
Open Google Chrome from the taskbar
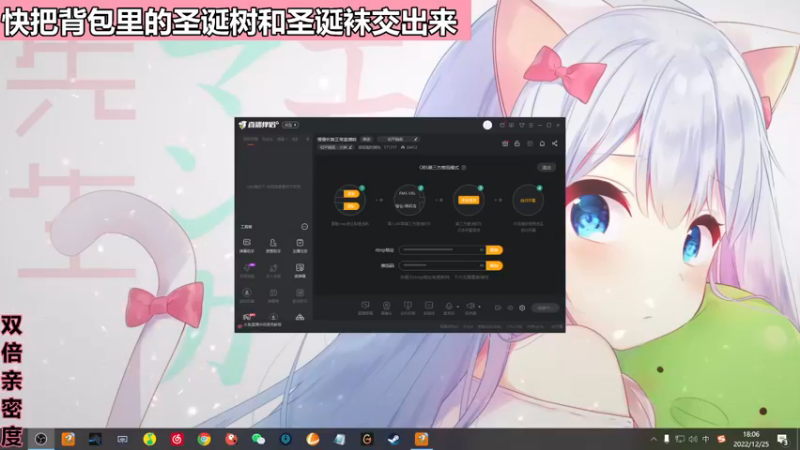[204, 439]
